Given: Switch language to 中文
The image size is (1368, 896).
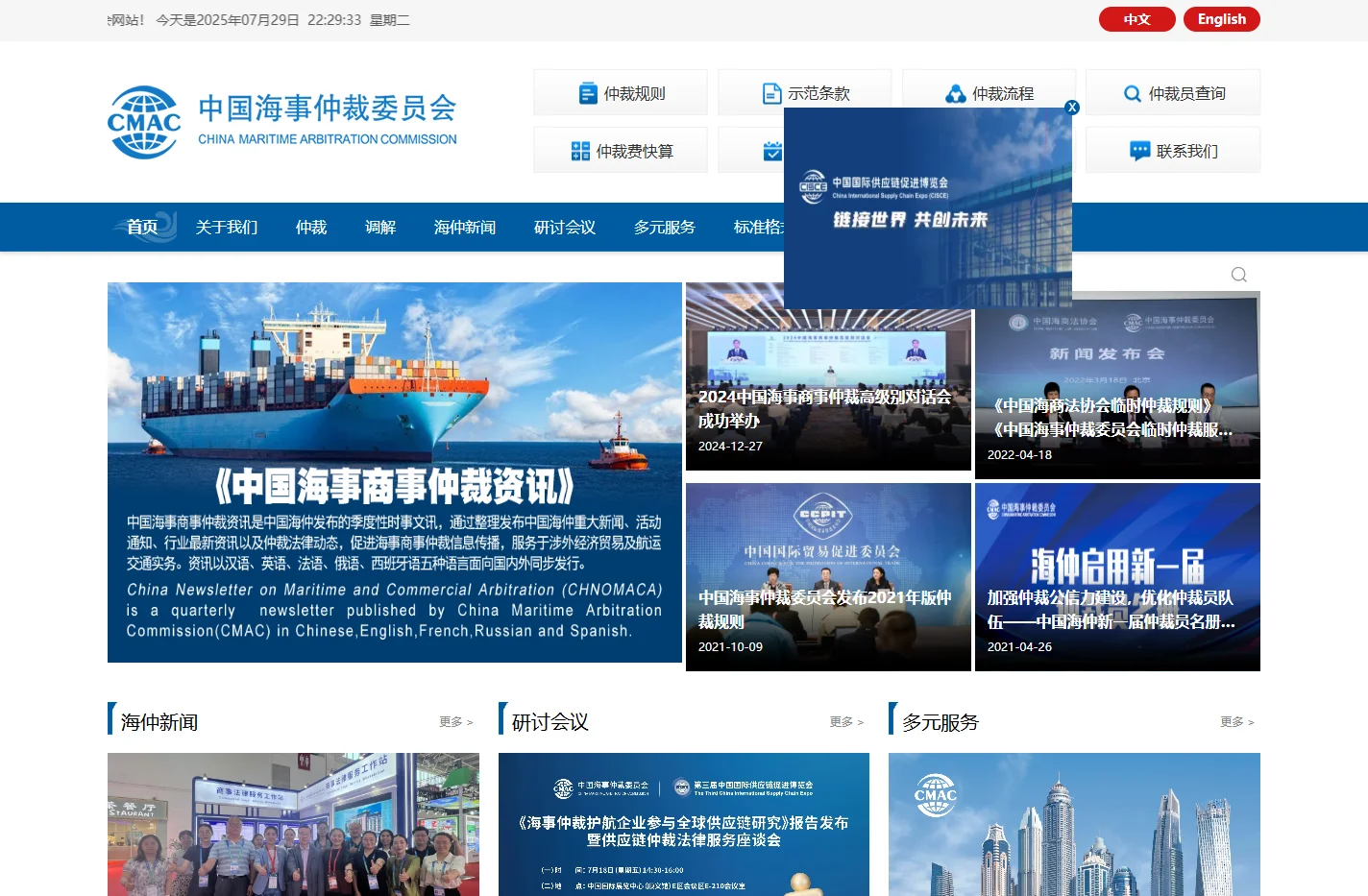Looking at the screenshot, I should 1137,19.
